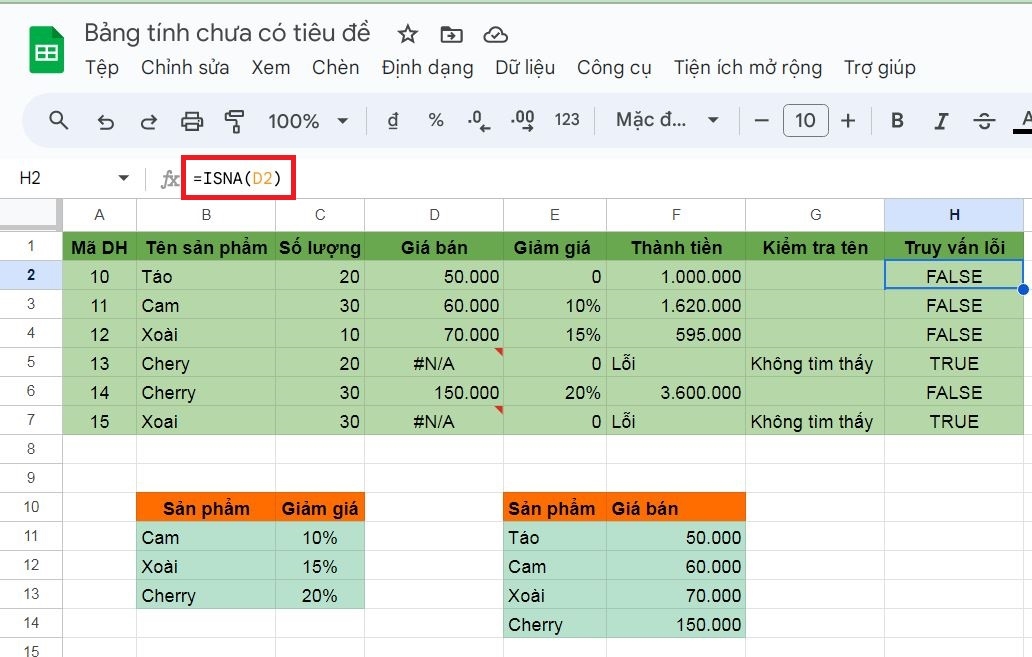Format as currency (đ)
Image resolution: width=1032 pixels, height=657 pixels.
coord(393,120)
